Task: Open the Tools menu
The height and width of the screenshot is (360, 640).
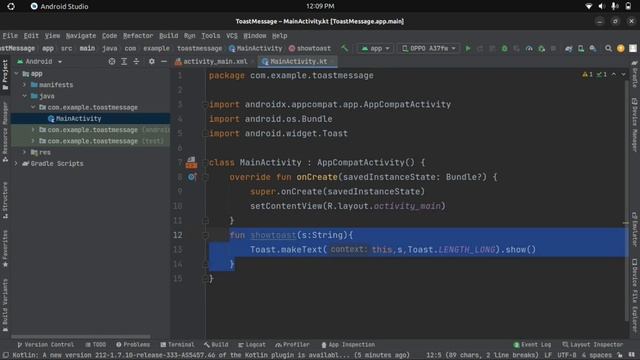Action: click(211, 36)
